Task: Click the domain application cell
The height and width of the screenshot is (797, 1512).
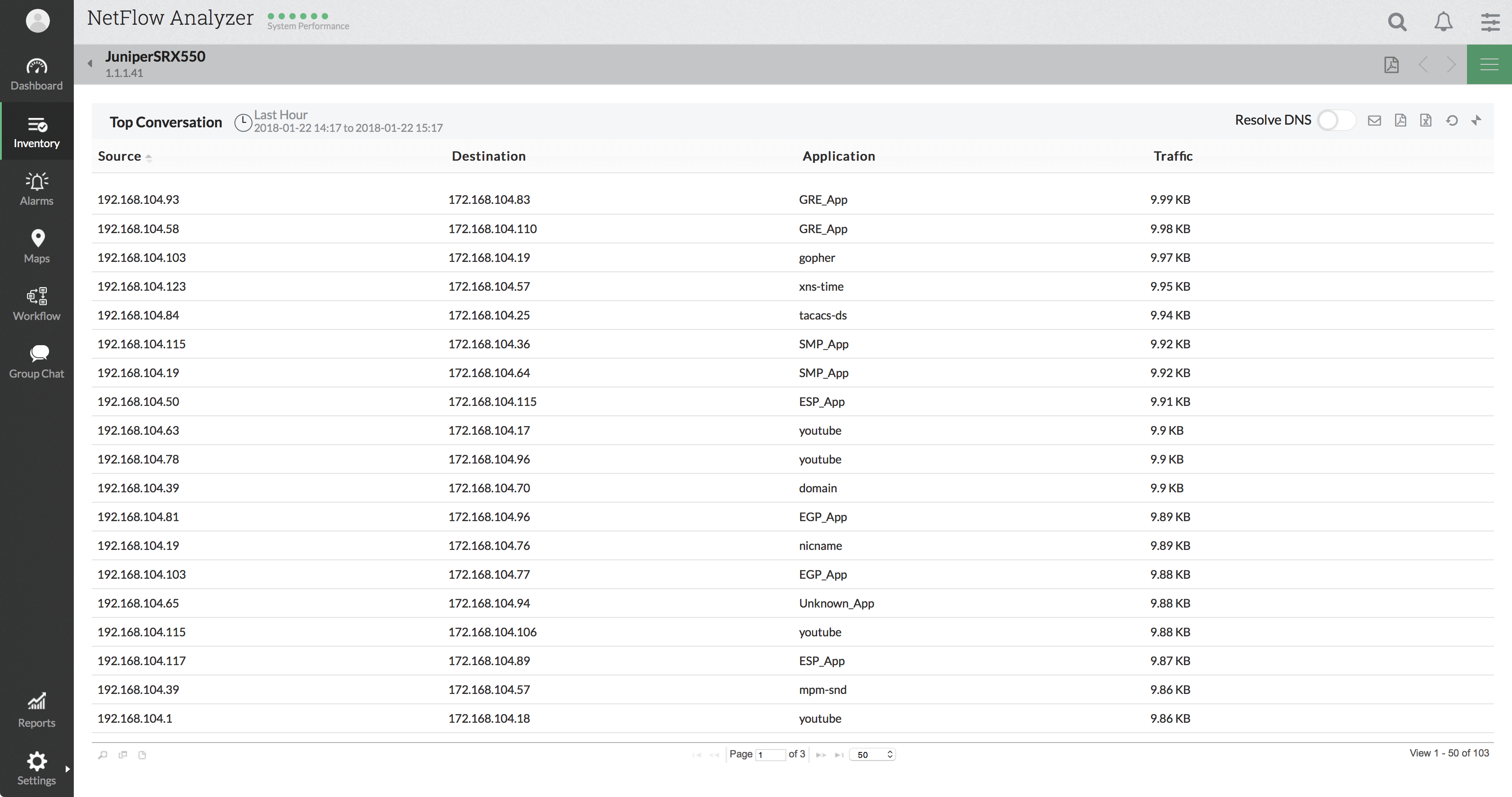Action: (x=818, y=488)
